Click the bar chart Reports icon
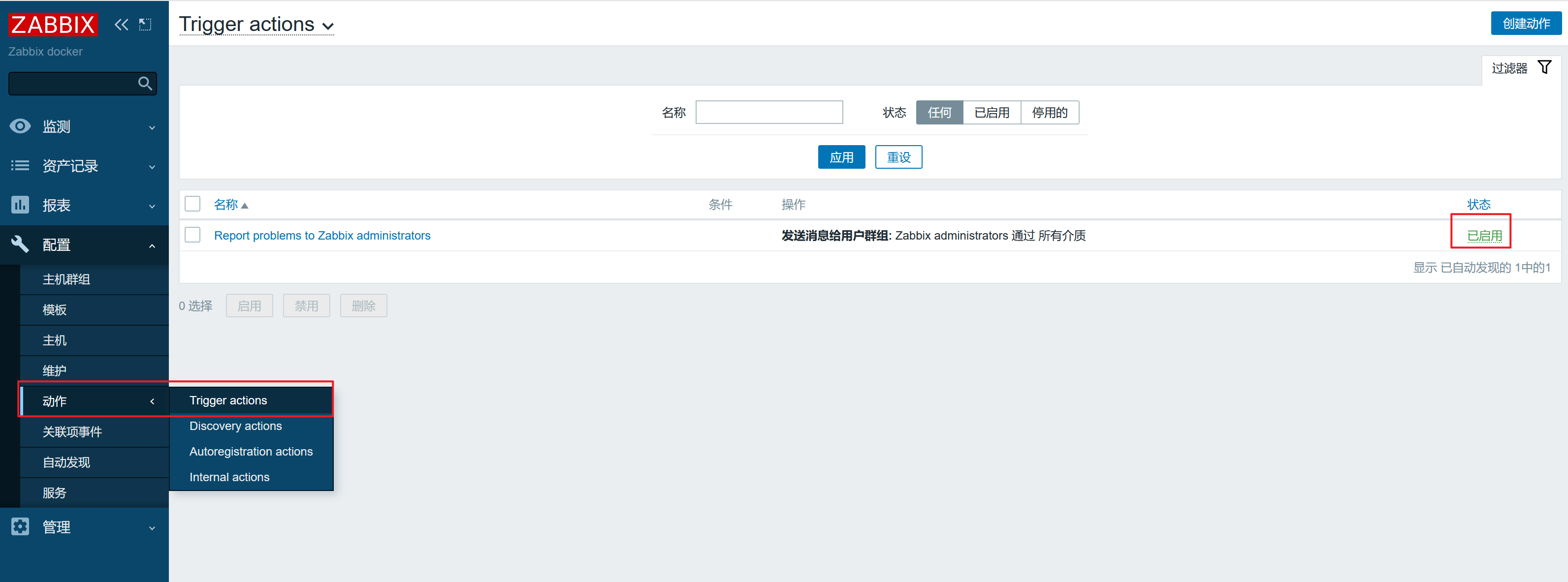Viewport: 1568px width, 582px height. (20, 205)
